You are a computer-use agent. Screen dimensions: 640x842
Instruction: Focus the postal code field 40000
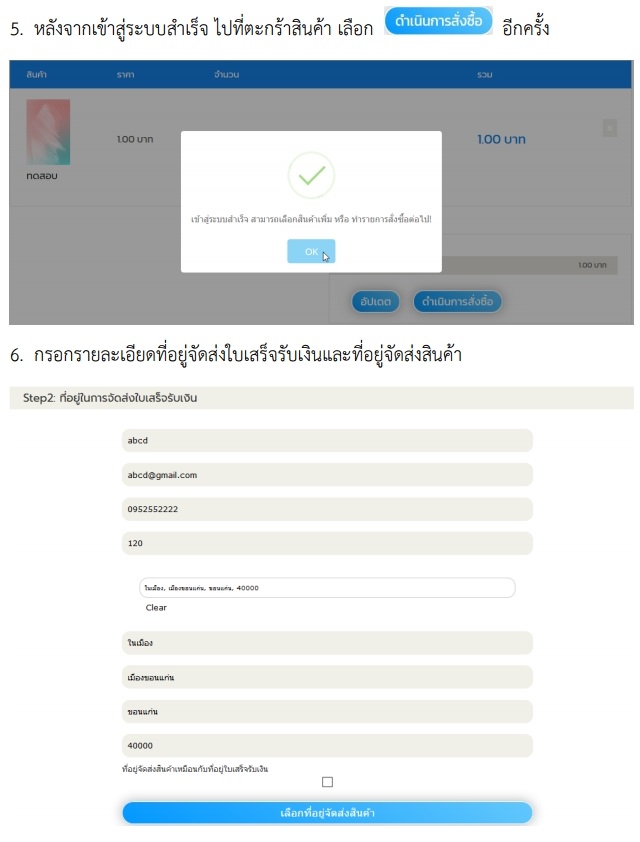pyautogui.click(x=327, y=745)
